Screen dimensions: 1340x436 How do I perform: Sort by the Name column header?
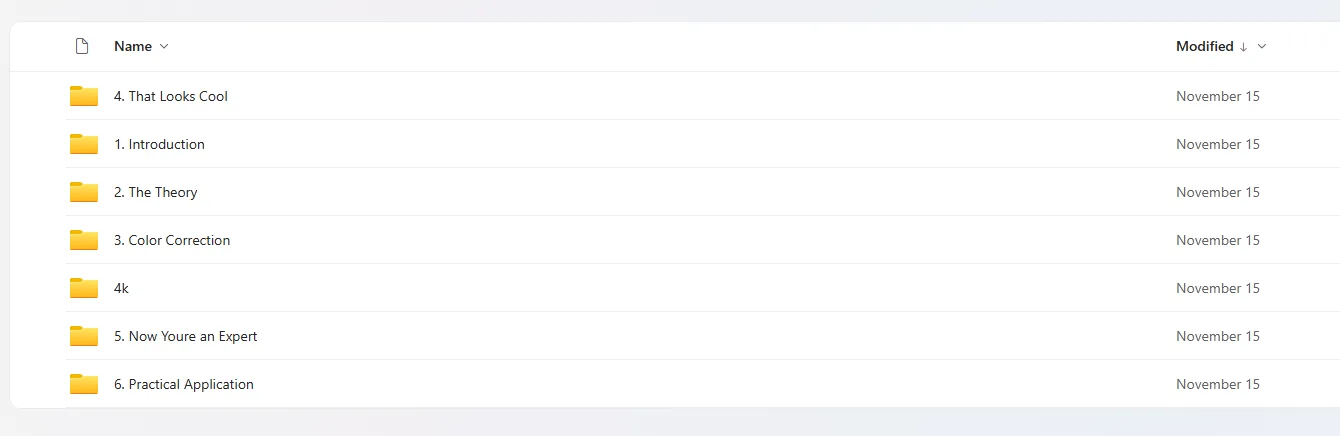(133, 46)
